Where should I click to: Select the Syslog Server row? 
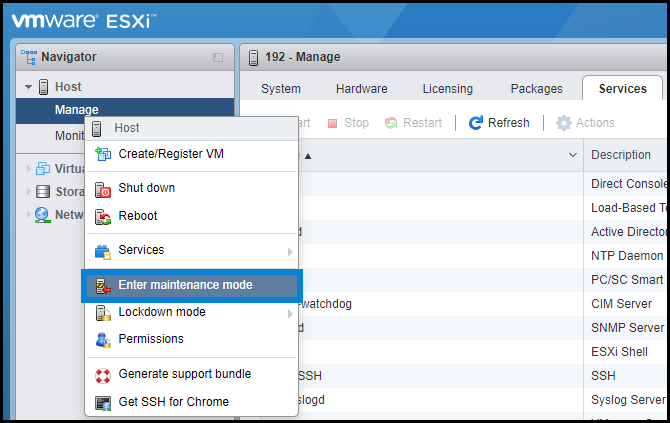click(x=483, y=400)
